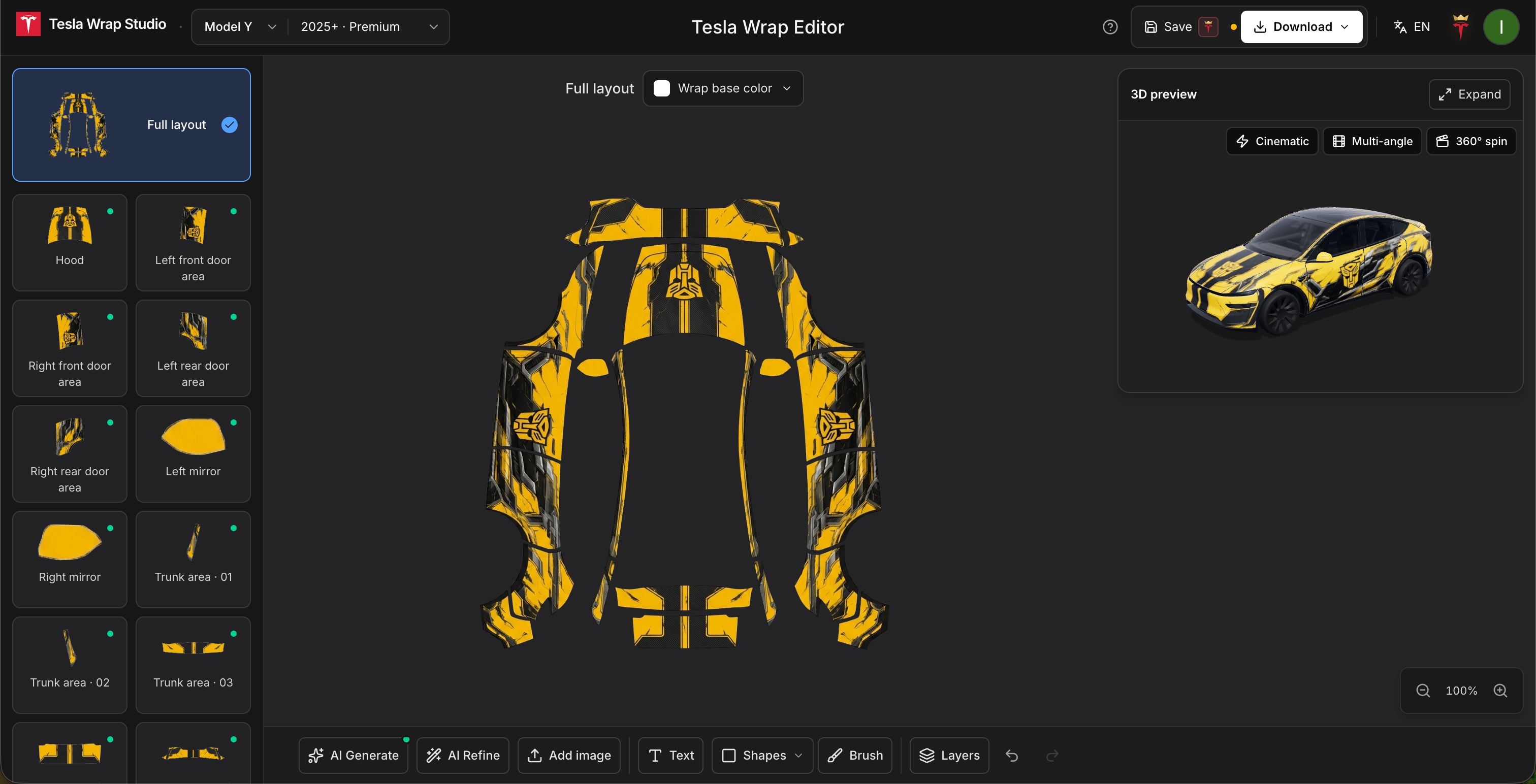The image size is (1536, 784).
Task: Start Multi-angle preview mode
Action: 1372,141
